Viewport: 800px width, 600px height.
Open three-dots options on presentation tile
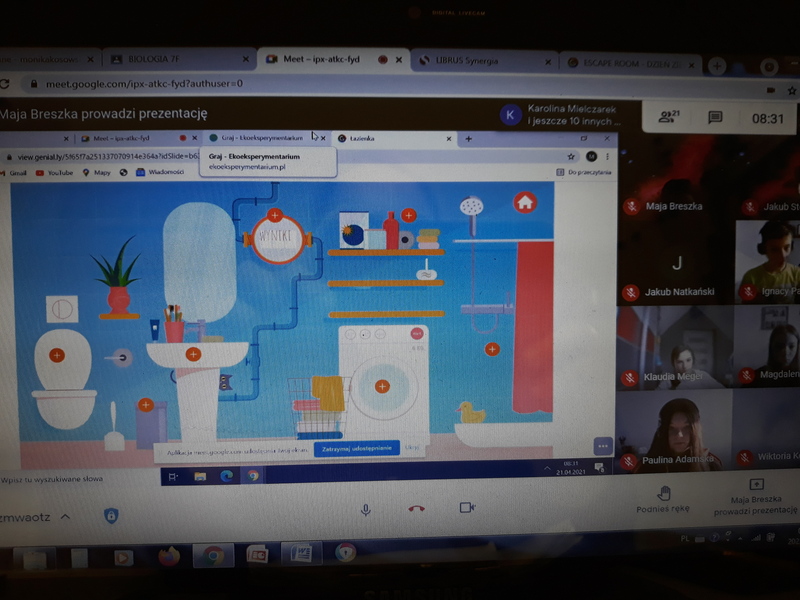[x=601, y=446]
